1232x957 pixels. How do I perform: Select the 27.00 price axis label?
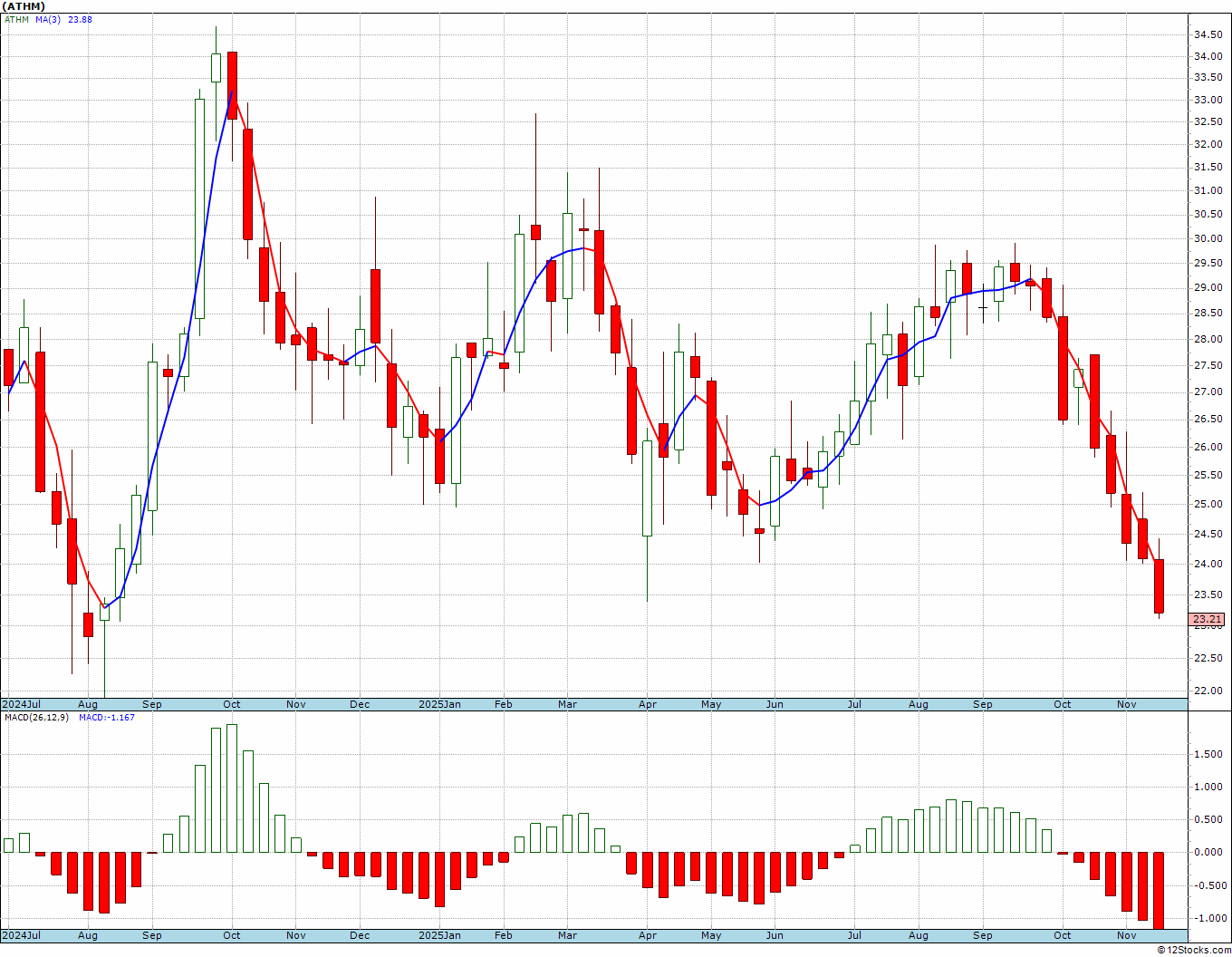click(x=1207, y=391)
